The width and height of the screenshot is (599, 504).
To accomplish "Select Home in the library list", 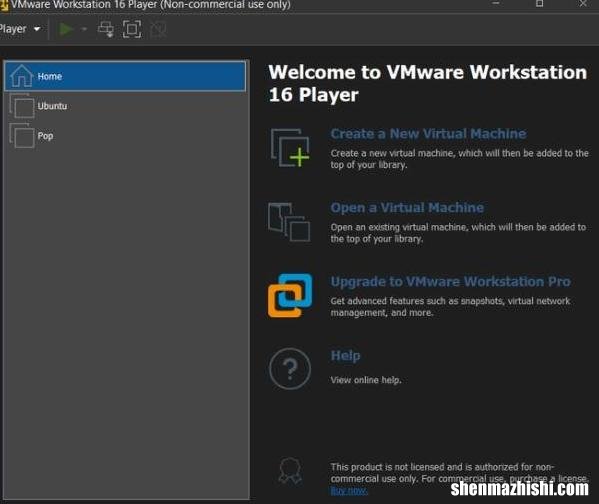I will 125,76.
